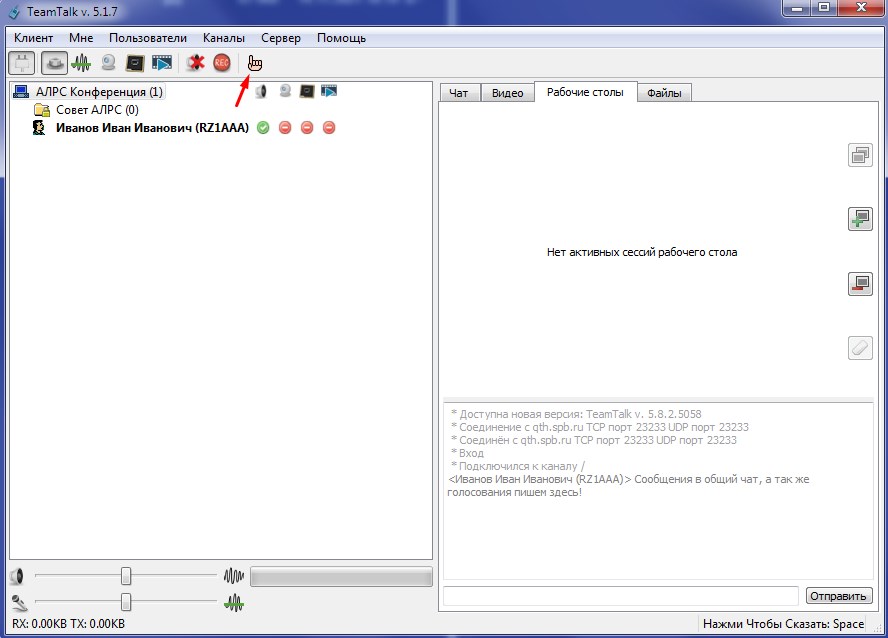Click the raise hand toolbar icon

click(255, 63)
